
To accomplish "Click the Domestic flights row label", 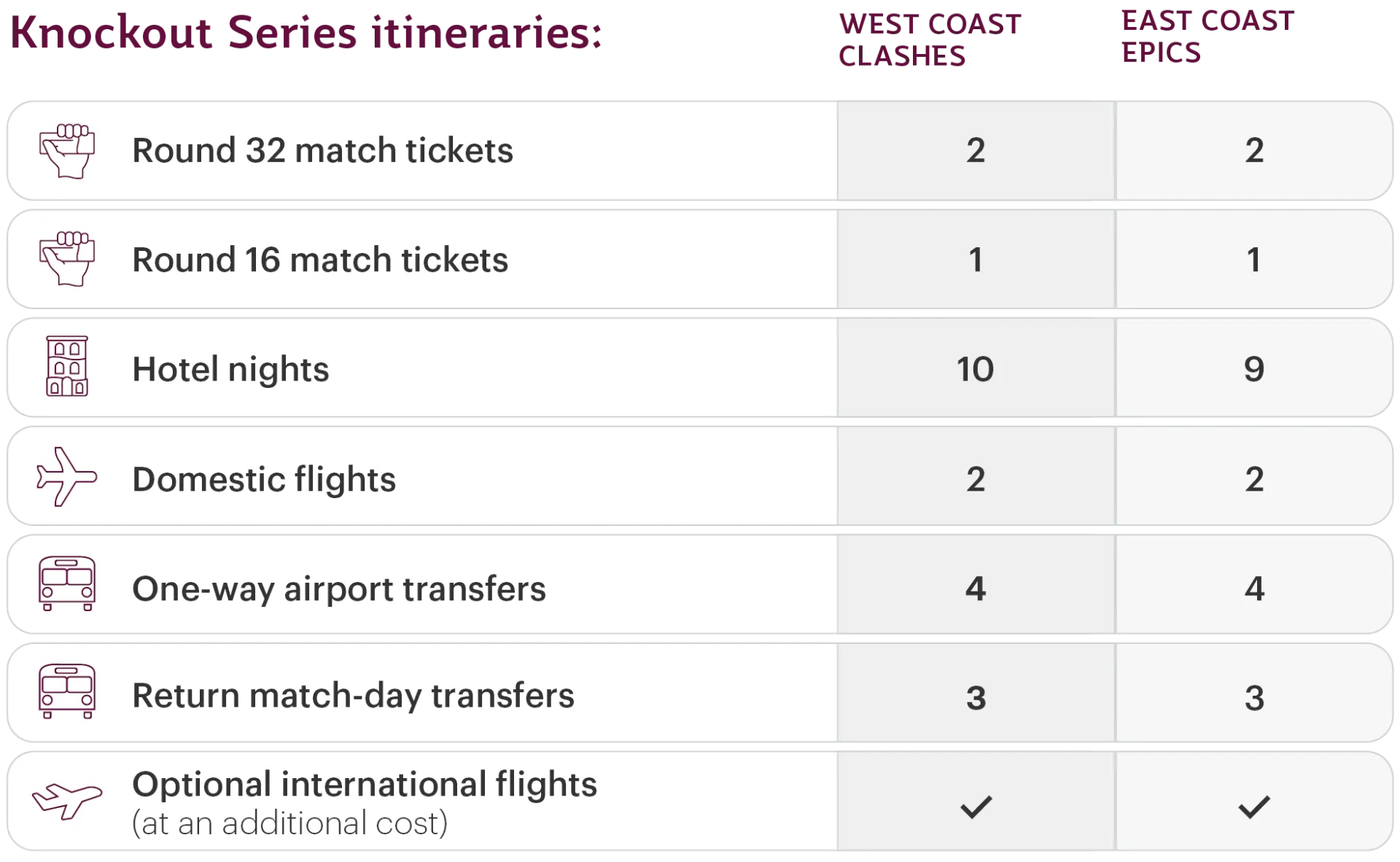I will tap(264, 479).
